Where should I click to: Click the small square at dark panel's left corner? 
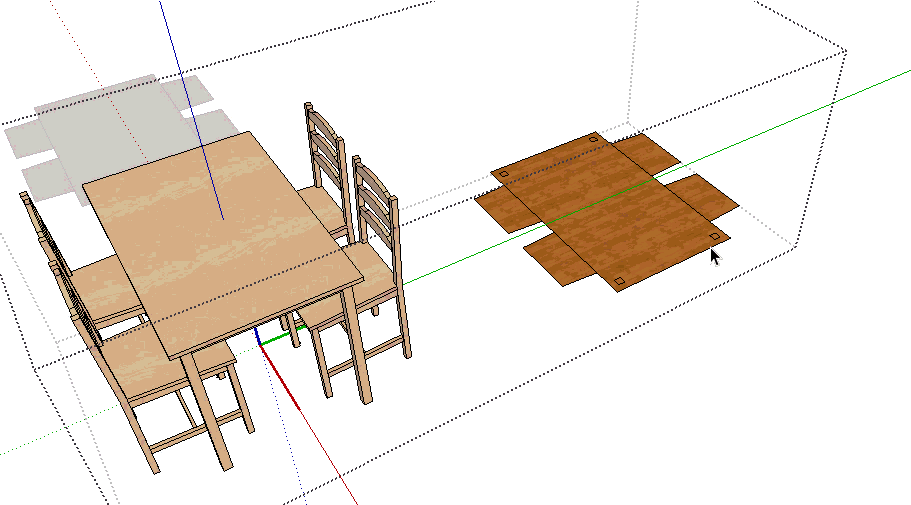(504, 173)
